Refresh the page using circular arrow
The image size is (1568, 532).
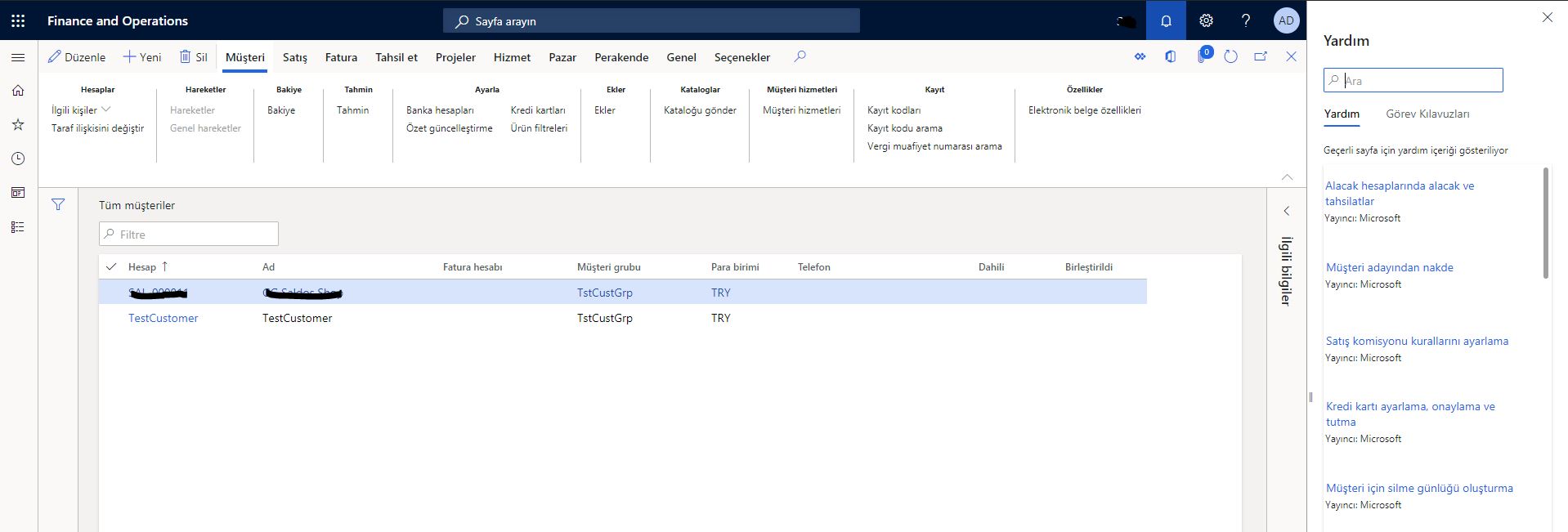(x=1231, y=56)
